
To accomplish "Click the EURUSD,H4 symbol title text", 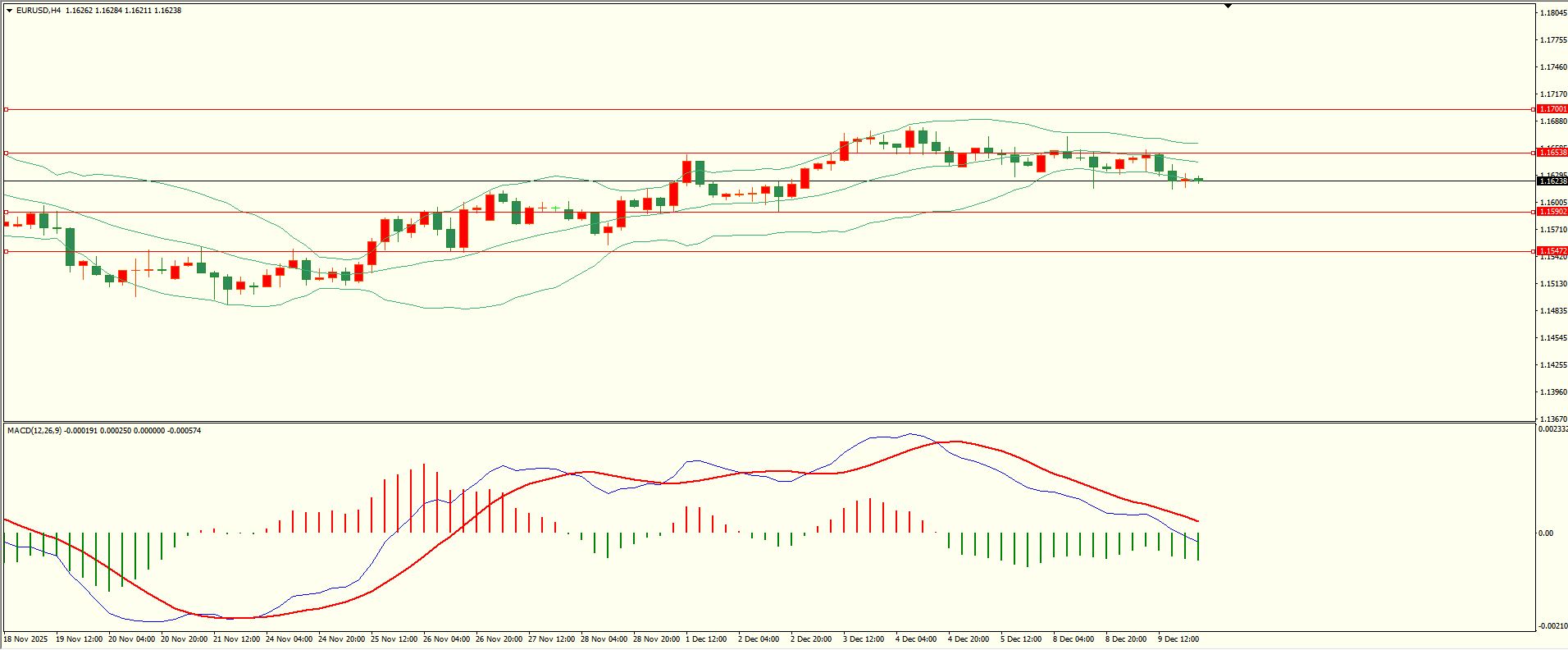I will click(x=39, y=11).
